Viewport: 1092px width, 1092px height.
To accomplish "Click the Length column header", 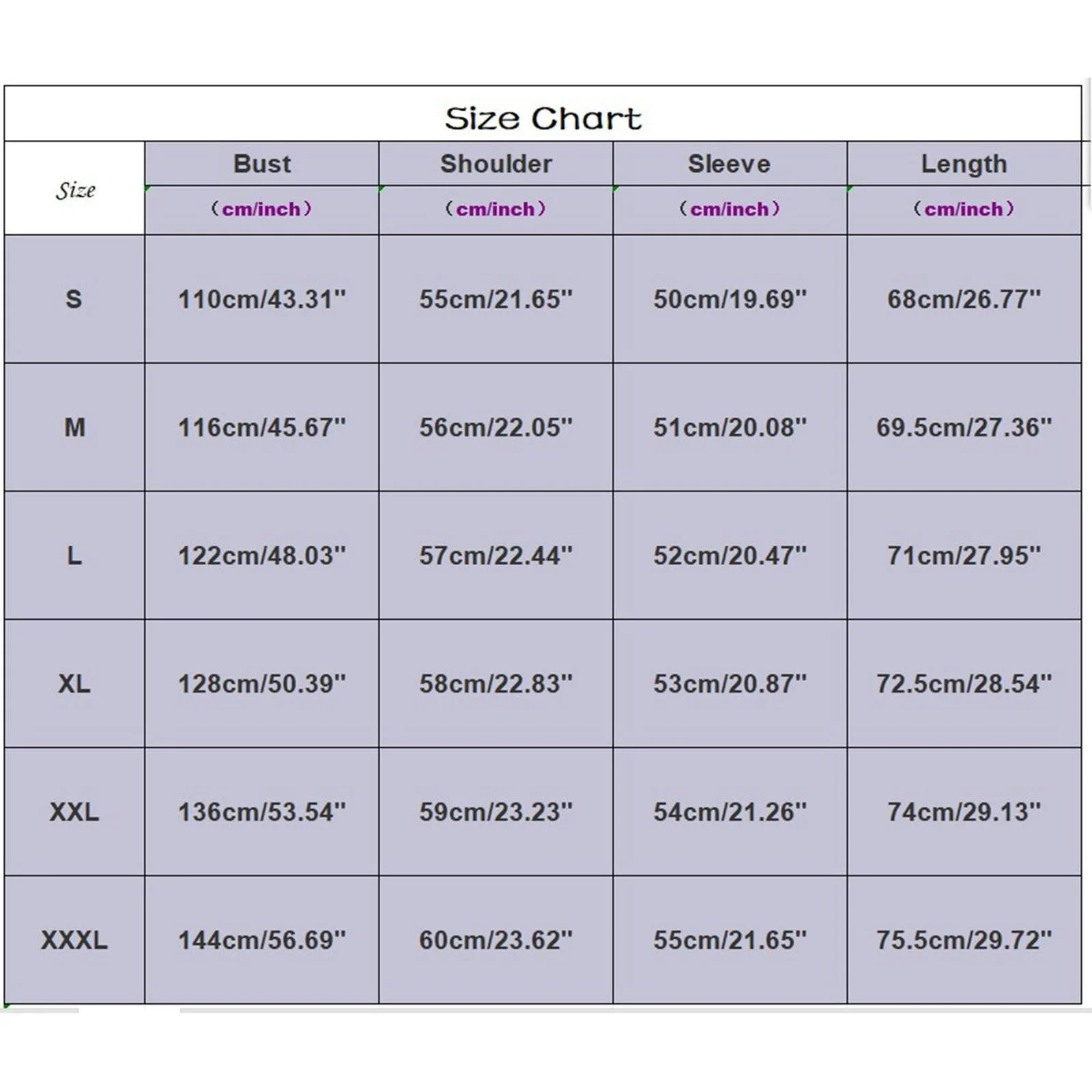I will 964,164.
